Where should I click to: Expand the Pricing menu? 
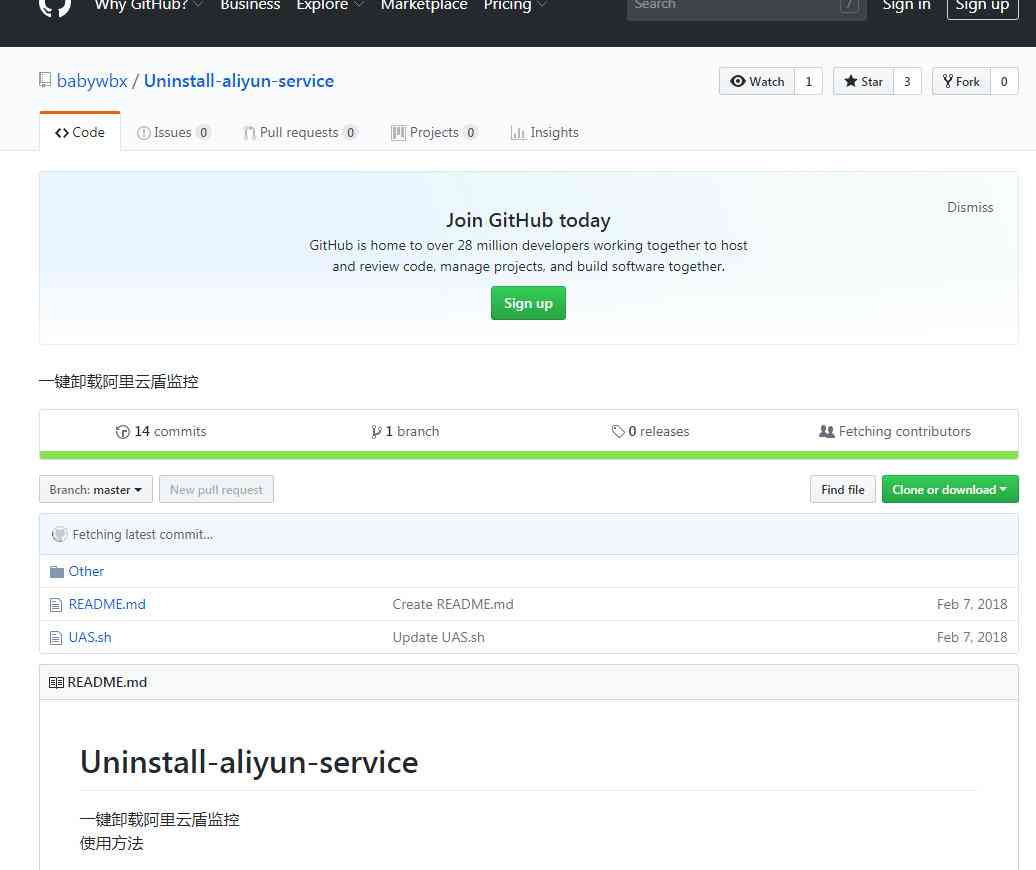515,5
